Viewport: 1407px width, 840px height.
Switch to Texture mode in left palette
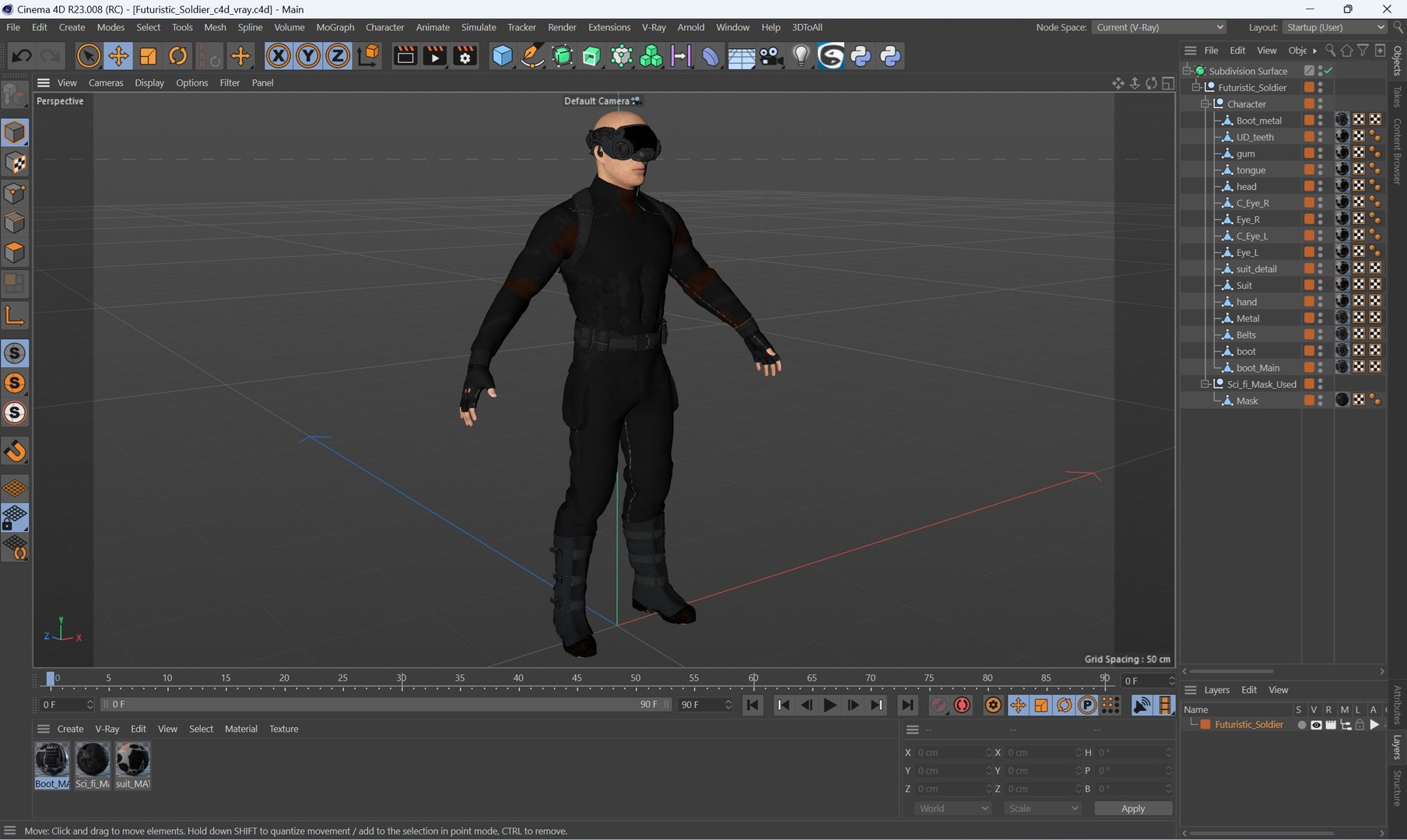[15, 163]
